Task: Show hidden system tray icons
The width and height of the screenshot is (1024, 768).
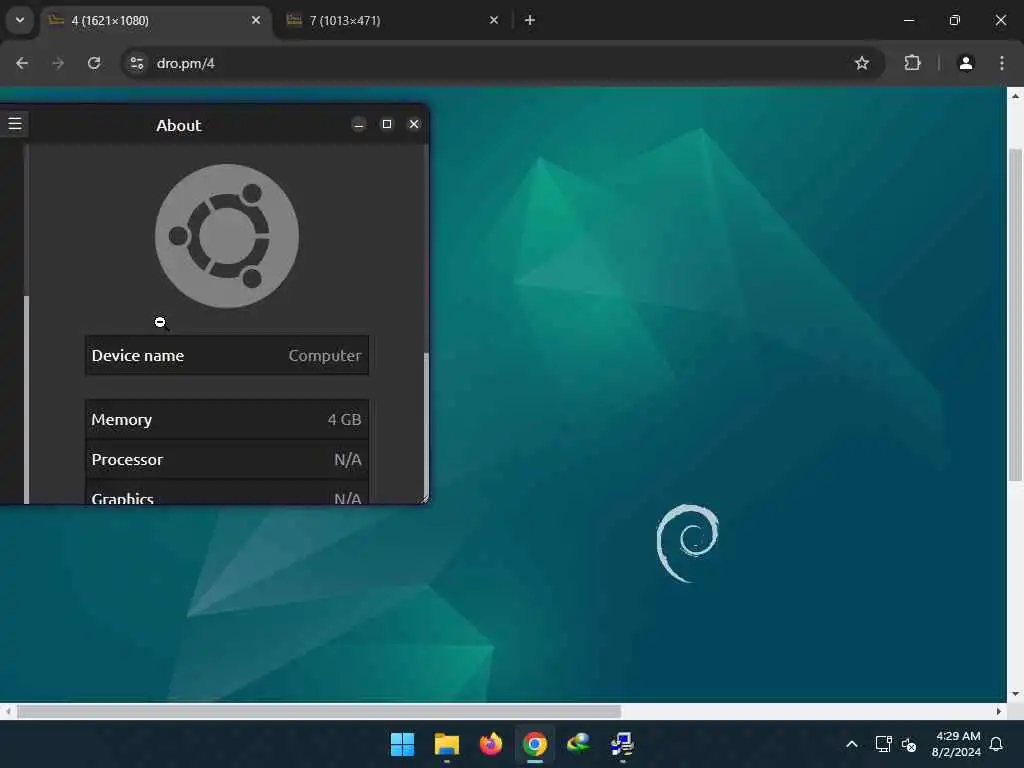Action: point(852,744)
